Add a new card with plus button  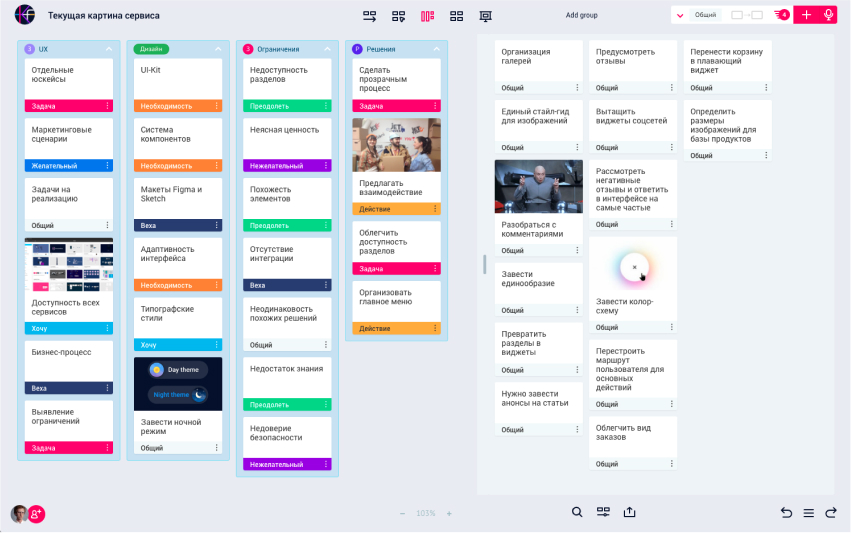coord(806,15)
